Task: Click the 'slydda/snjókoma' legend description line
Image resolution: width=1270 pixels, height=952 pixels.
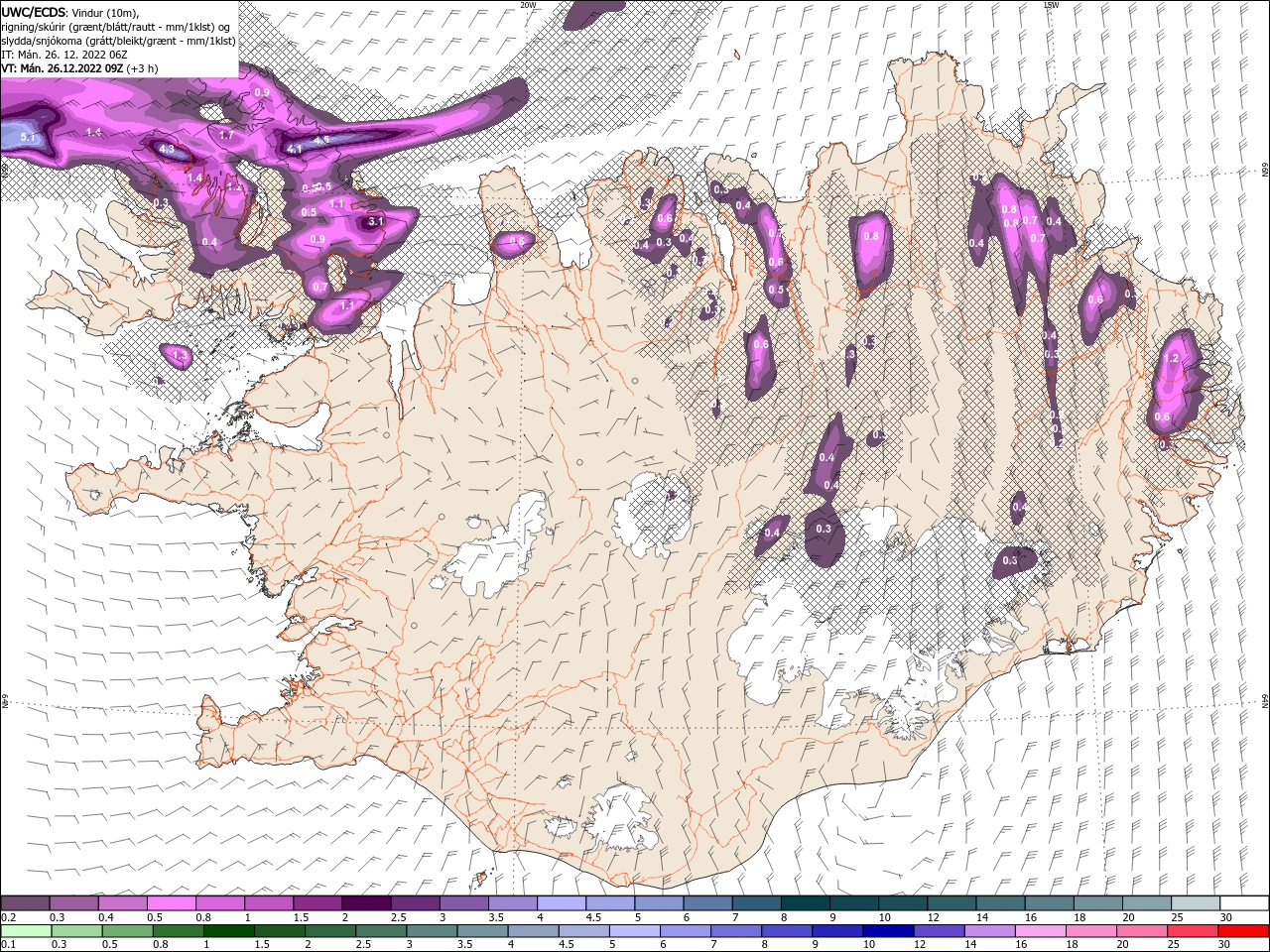Action: click(x=118, y=40)
